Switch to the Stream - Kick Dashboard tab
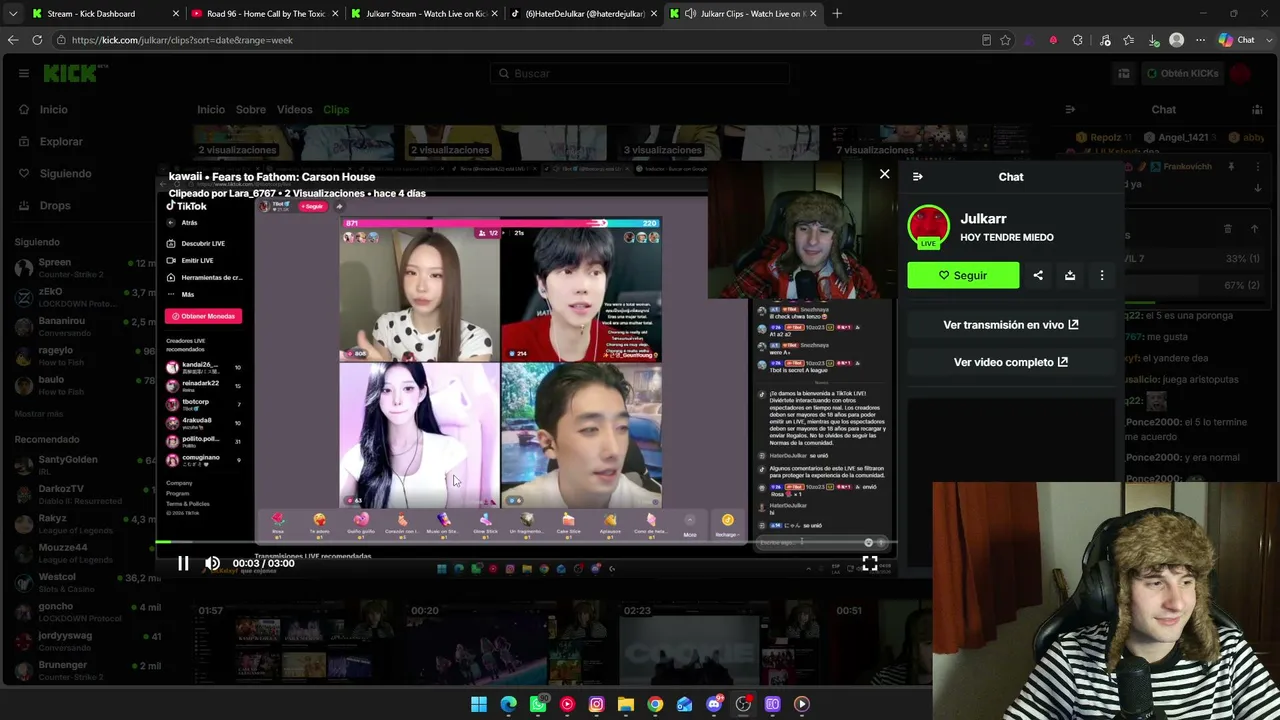 (x=105, y=14)
